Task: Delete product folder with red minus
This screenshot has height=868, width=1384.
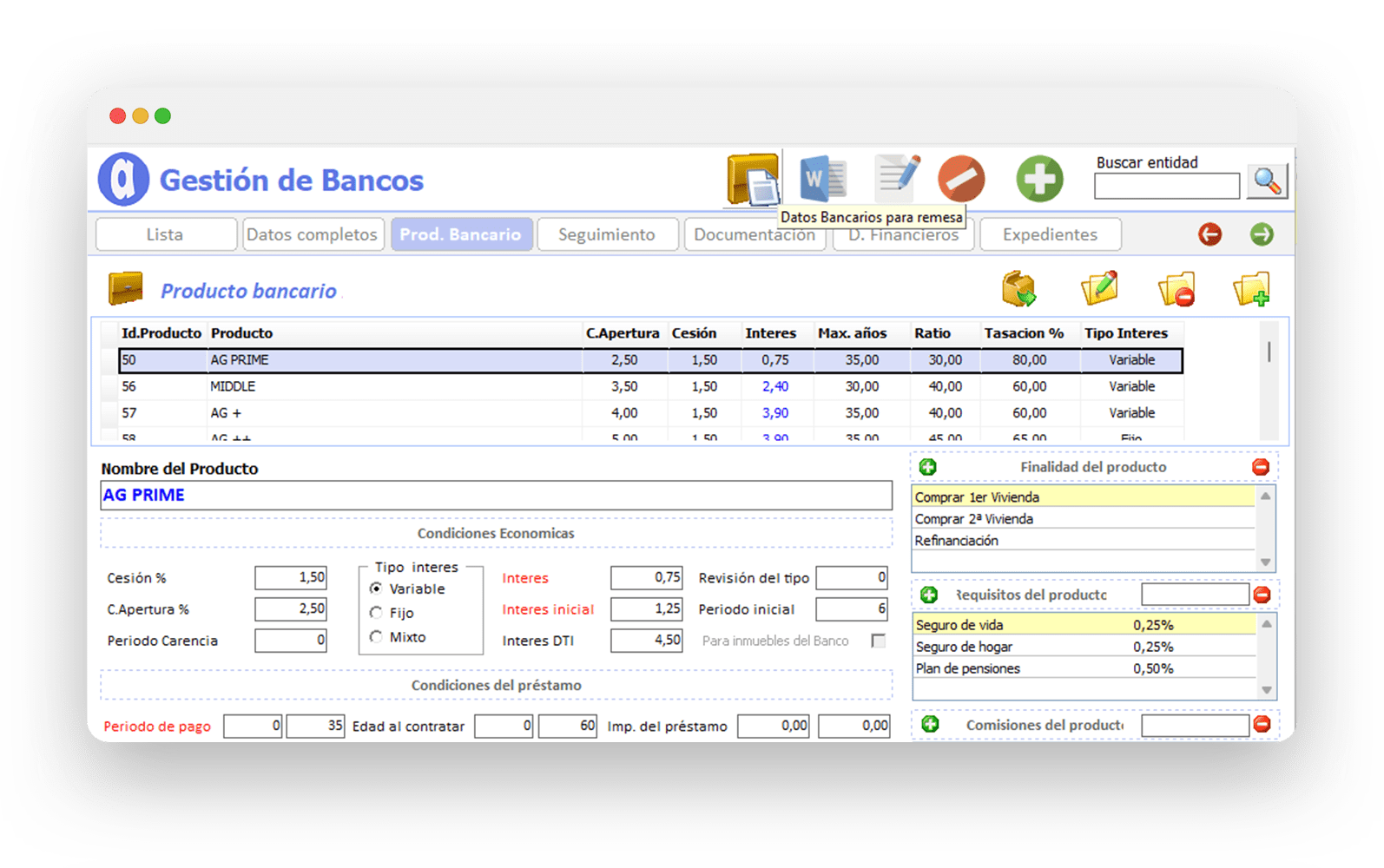Action: pos(1176,289)
